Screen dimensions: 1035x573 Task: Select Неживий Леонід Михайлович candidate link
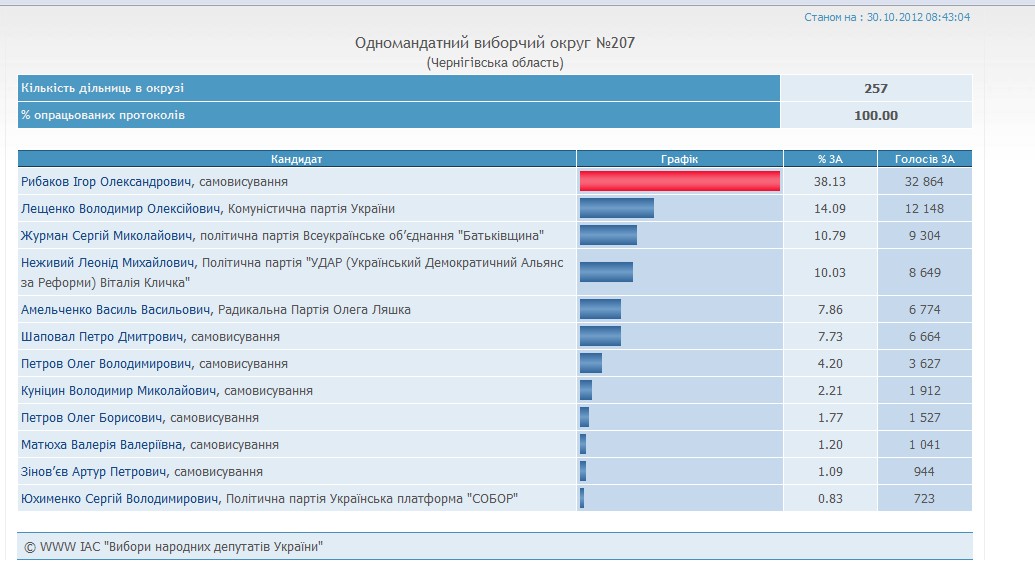click(x=108, y=263)
